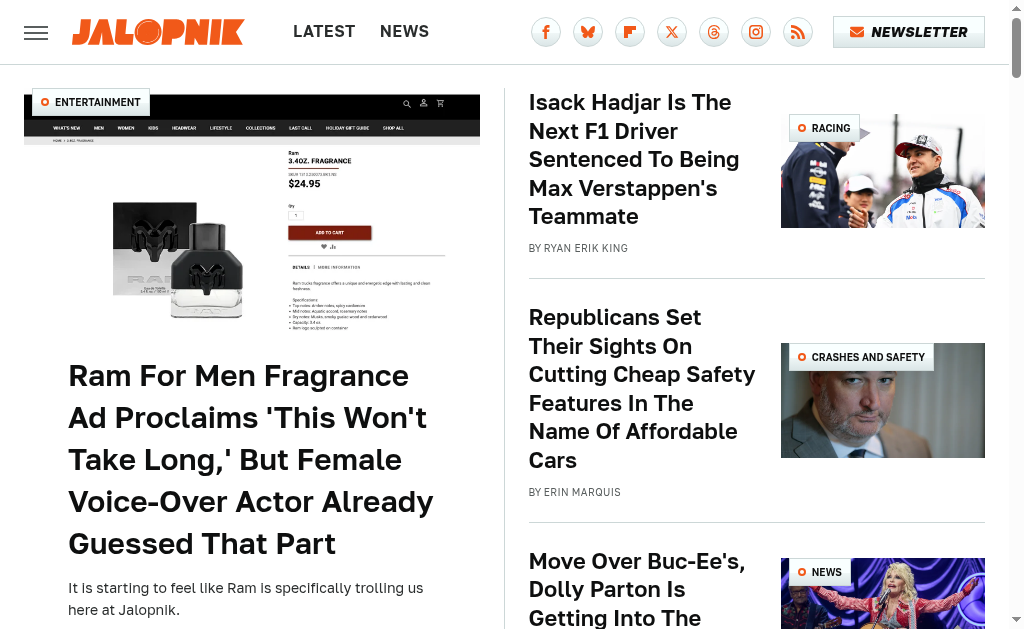Screen dimensions: 1024x629
Task: Subscribe via the Newsletter button
Action: [908, 32]
